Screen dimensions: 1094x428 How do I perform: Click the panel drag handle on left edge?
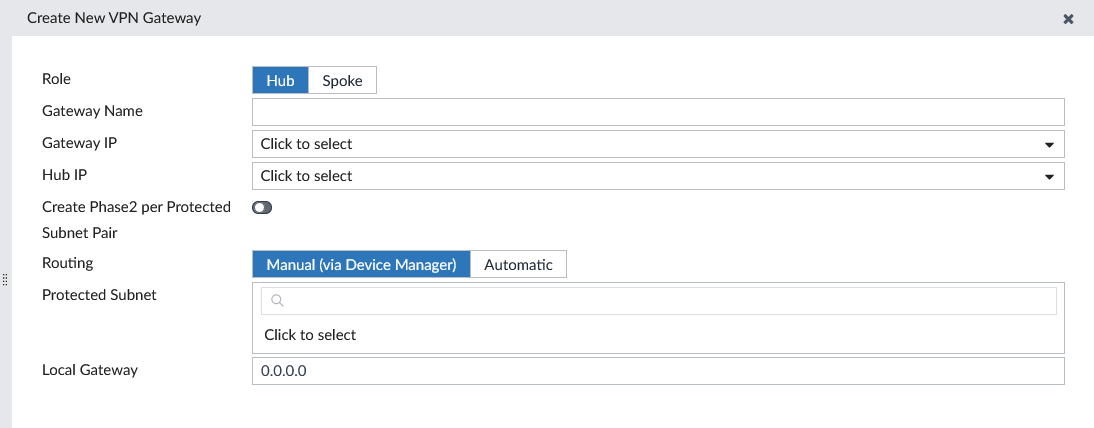pyautogui.click(x=6, y=280)
